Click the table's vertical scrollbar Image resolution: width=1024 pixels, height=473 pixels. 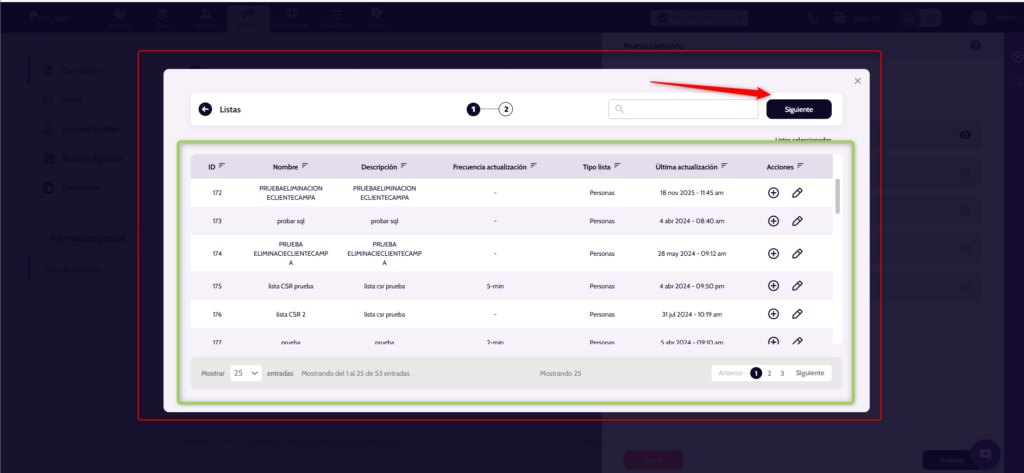(837, 196)
